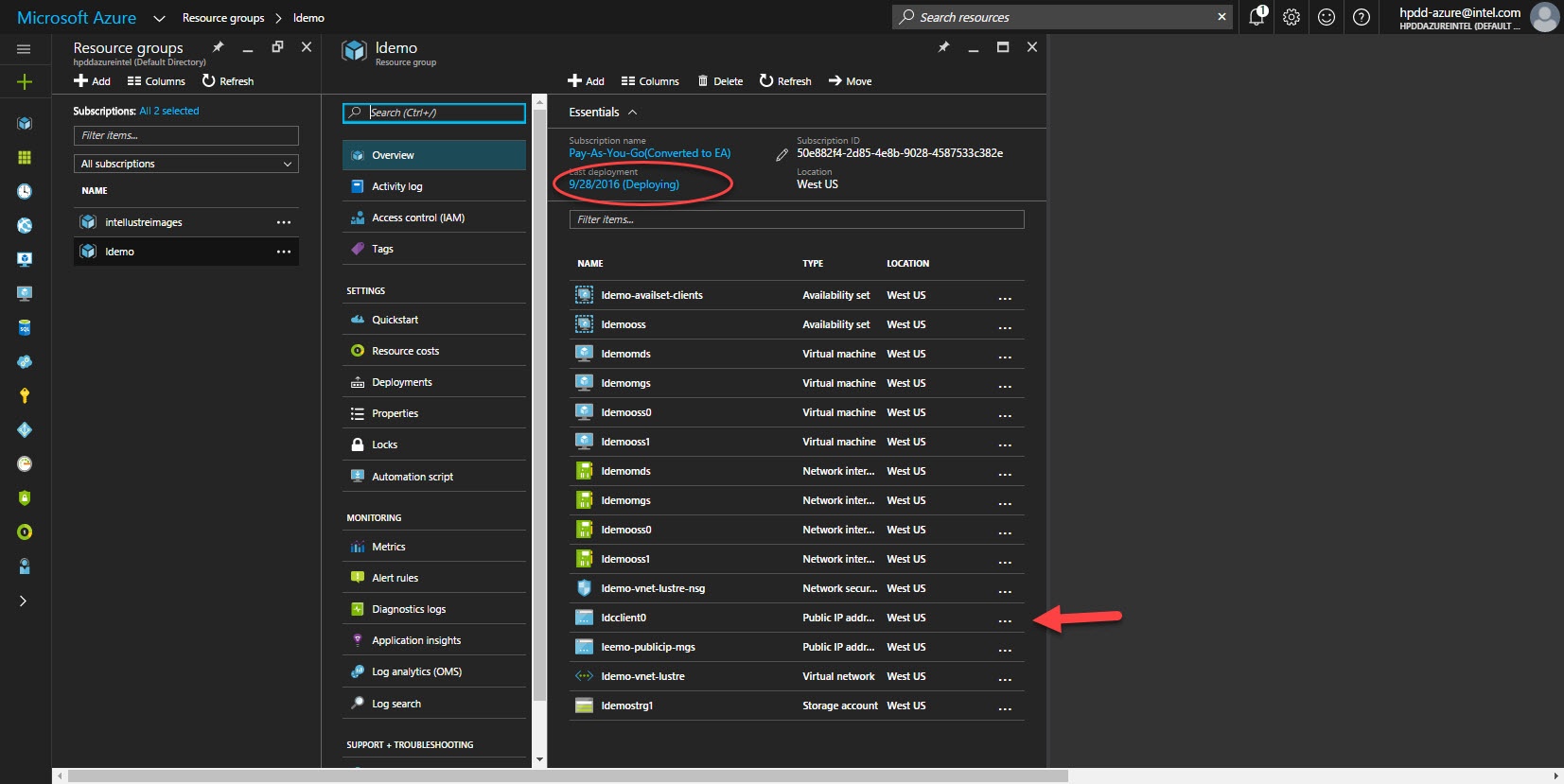Click the ldemo menu vertical scrollbar

539,407
